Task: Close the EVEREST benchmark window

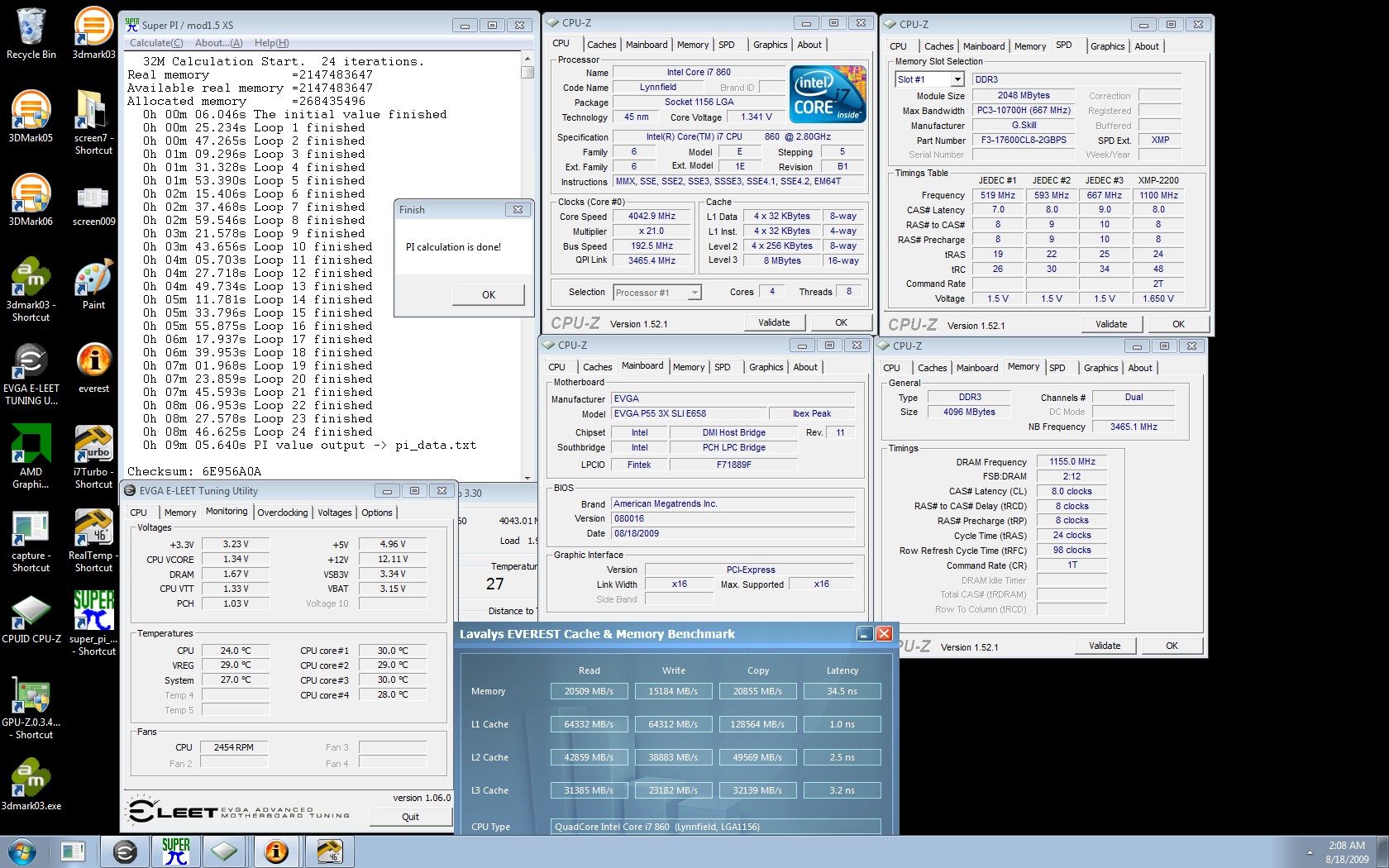Action: (x=884, y=634)
